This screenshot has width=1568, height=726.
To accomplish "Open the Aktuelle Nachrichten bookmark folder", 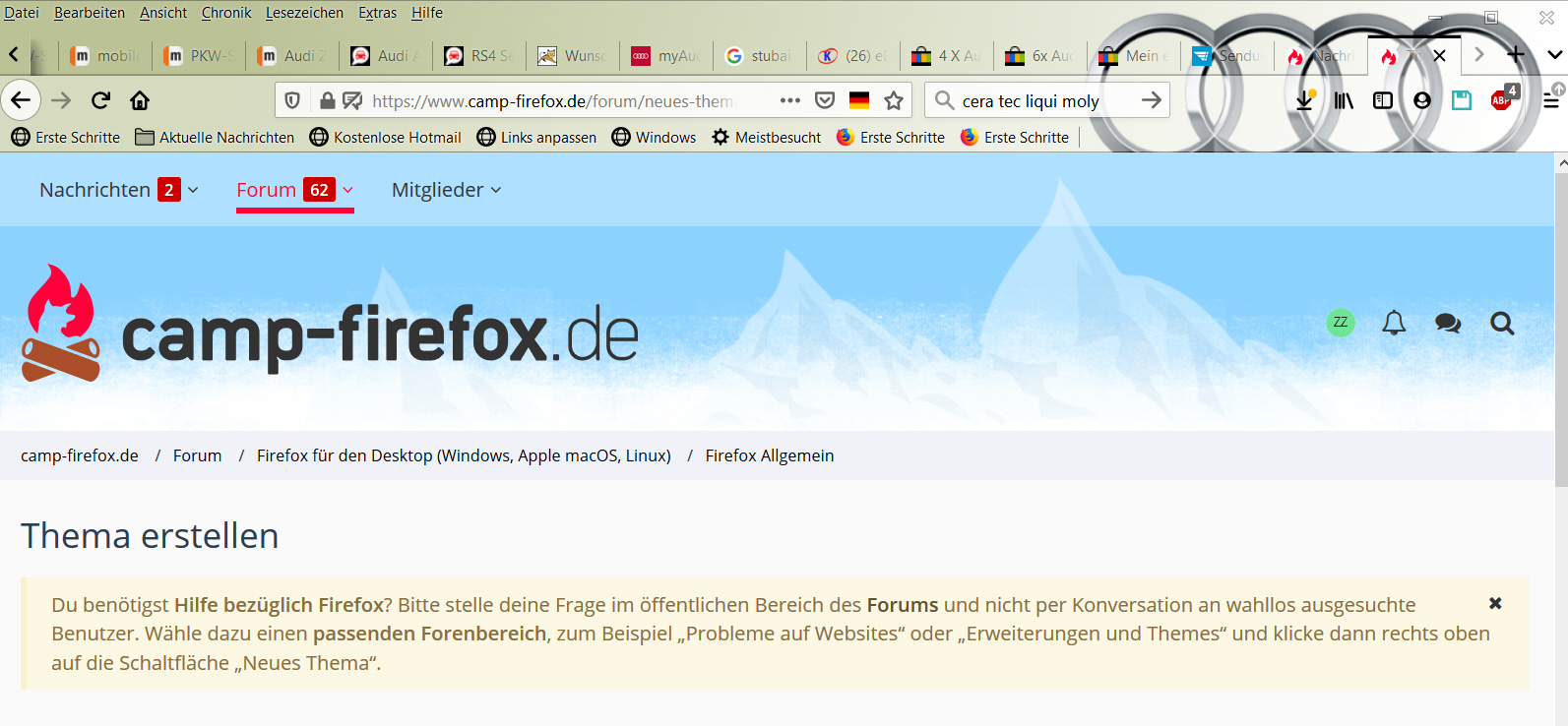I will pyautogui.click(x=215, y=138).
